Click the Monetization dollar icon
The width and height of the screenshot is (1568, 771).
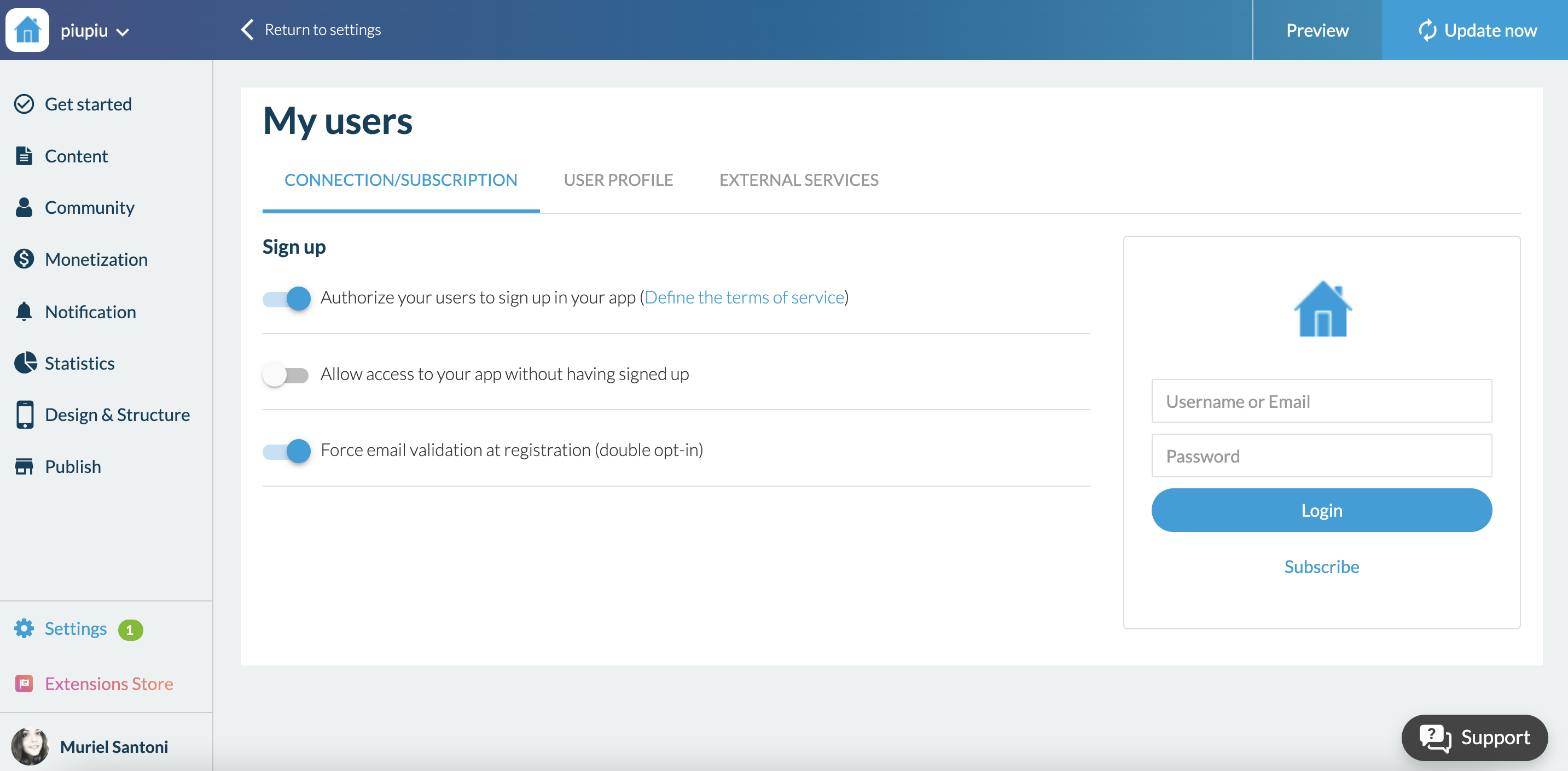pos(24,259)
